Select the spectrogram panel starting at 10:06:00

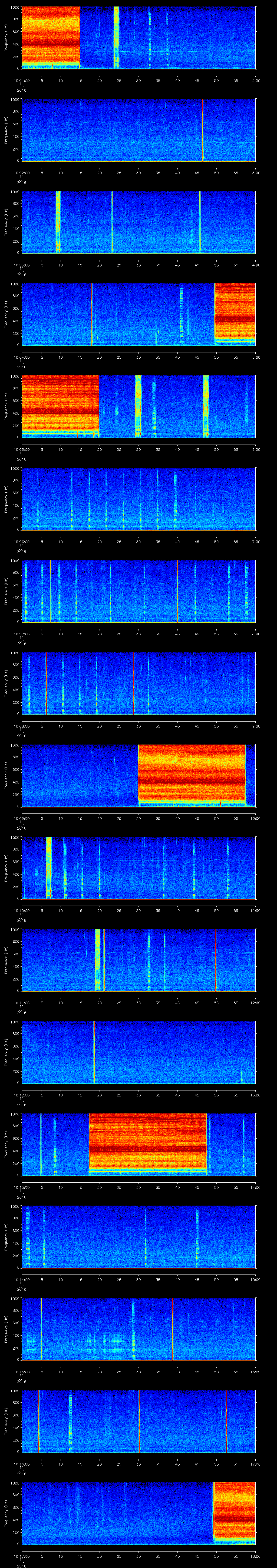[x=138, y=499]
